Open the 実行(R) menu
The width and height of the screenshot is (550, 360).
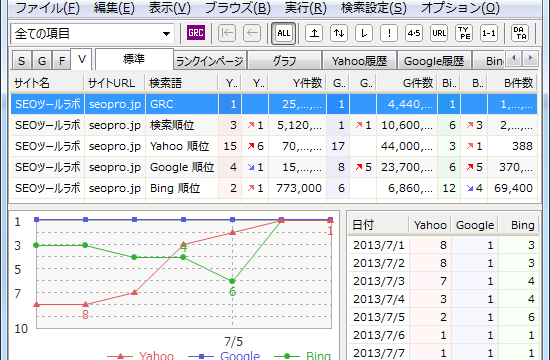coord(306,8)
